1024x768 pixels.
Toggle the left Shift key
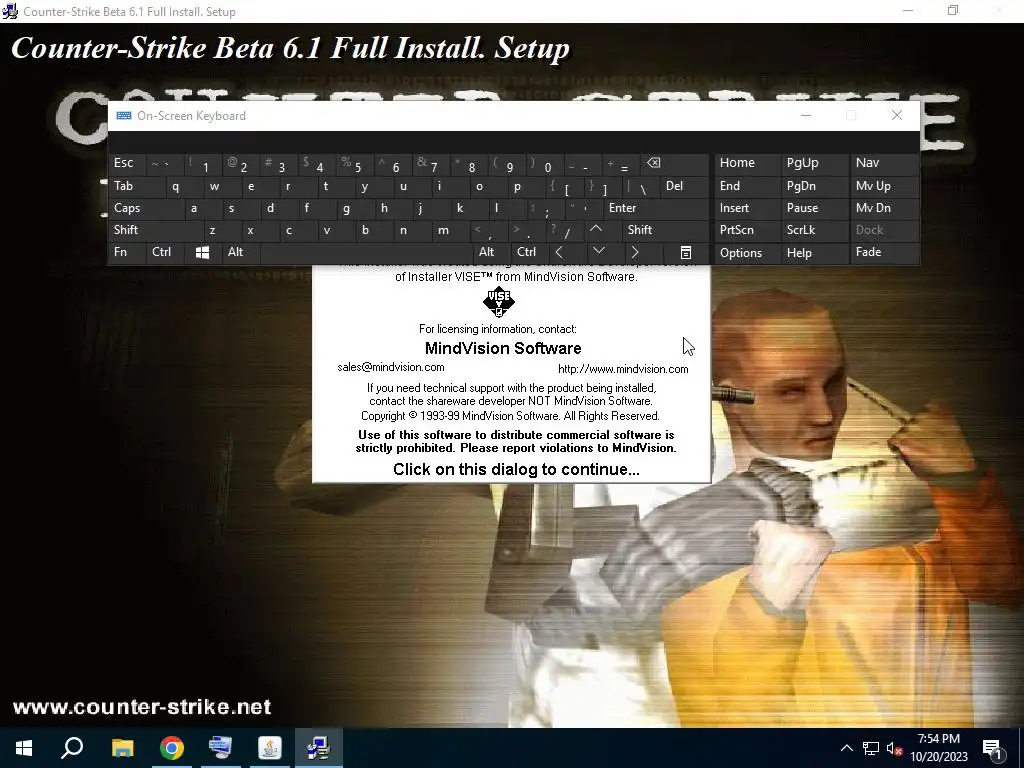point(155,230)
